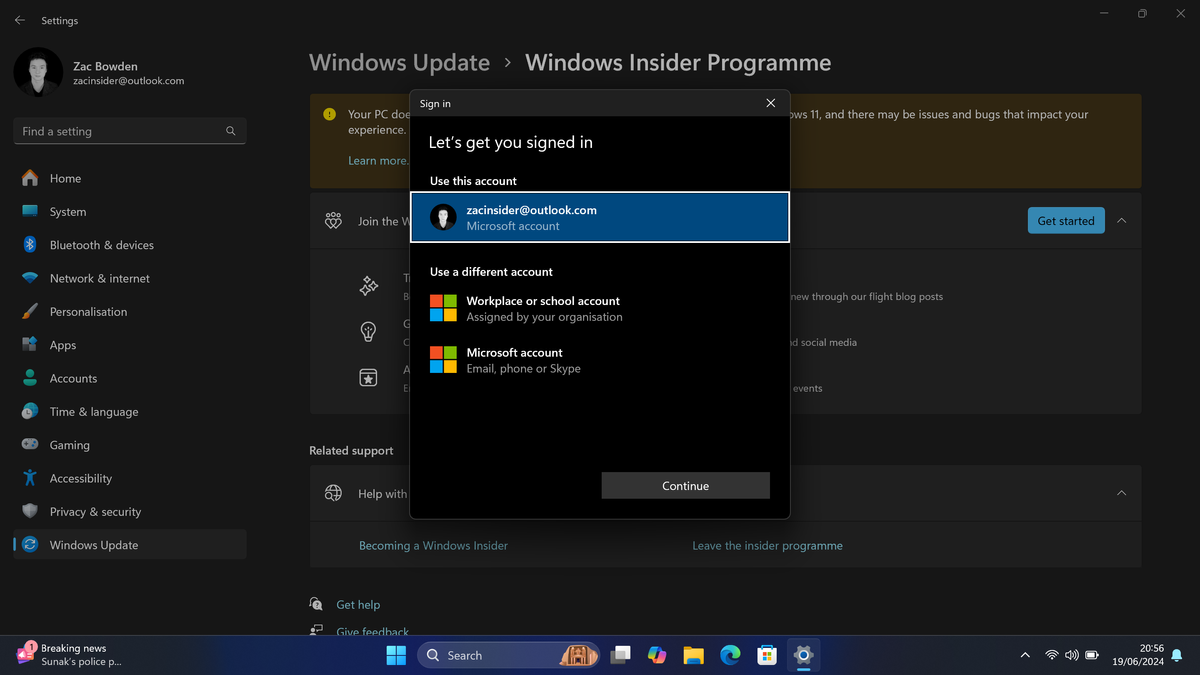Collapse the Windows Insider Programme join section
This screenshot has width=1200, height=675.
point(1121,221)
